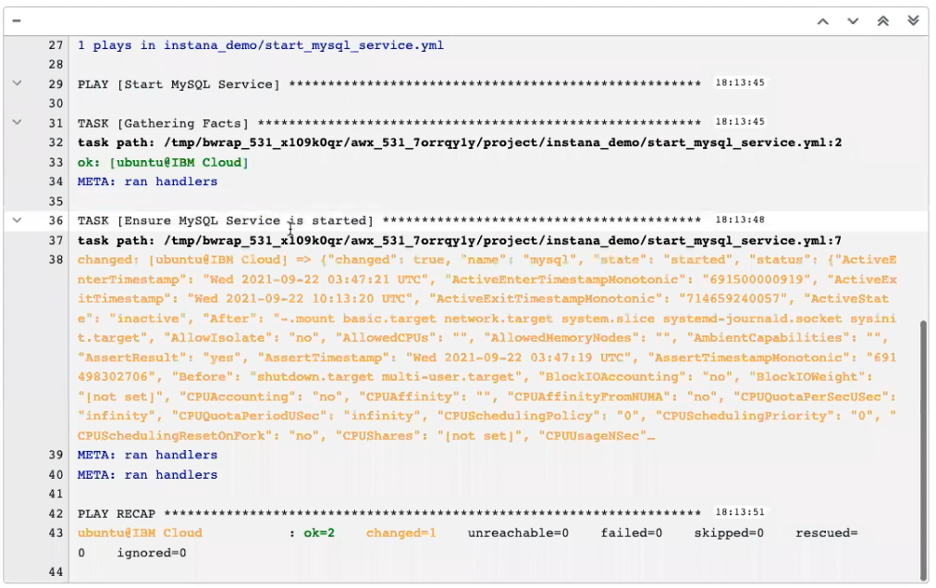
Task: Click 'META: ran handlers' on line 34
Action: 147,182
